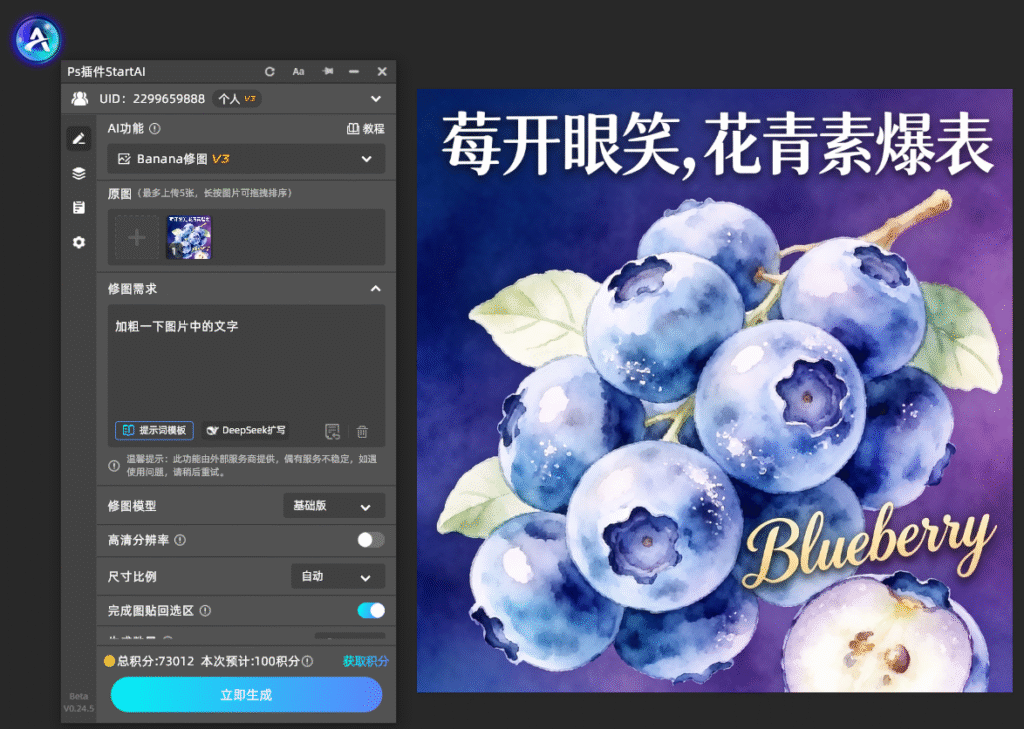Viewport: 1024px width, 729px height.
Task: Minimize the StartAI plugin panel
Action: [354, 71]
